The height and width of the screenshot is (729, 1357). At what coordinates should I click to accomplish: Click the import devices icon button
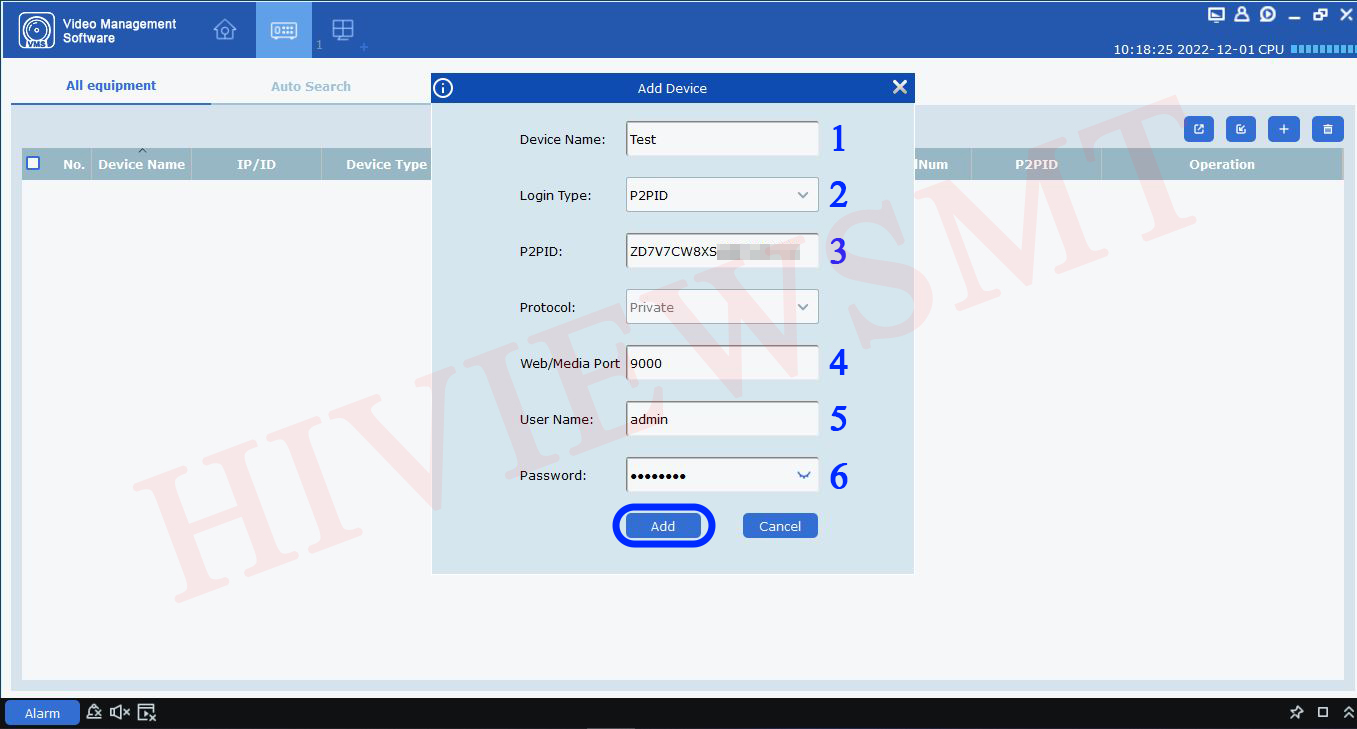[1241, 129]
